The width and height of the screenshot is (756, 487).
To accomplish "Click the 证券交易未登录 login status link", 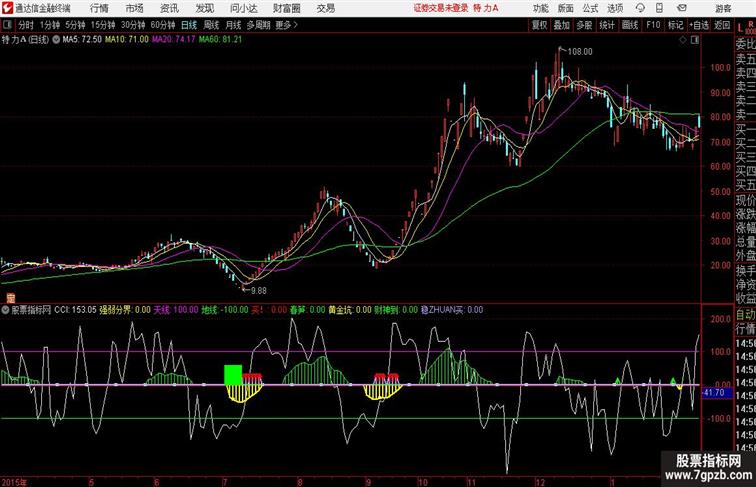I will [441, 8].
